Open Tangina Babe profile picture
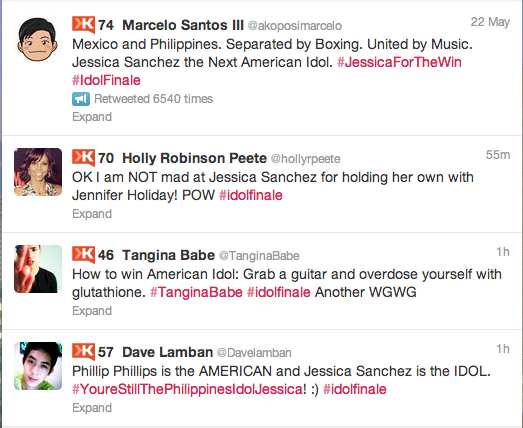The height and width of the screenshot is (428, 523). pyautogui.click(x=38, y=269)
